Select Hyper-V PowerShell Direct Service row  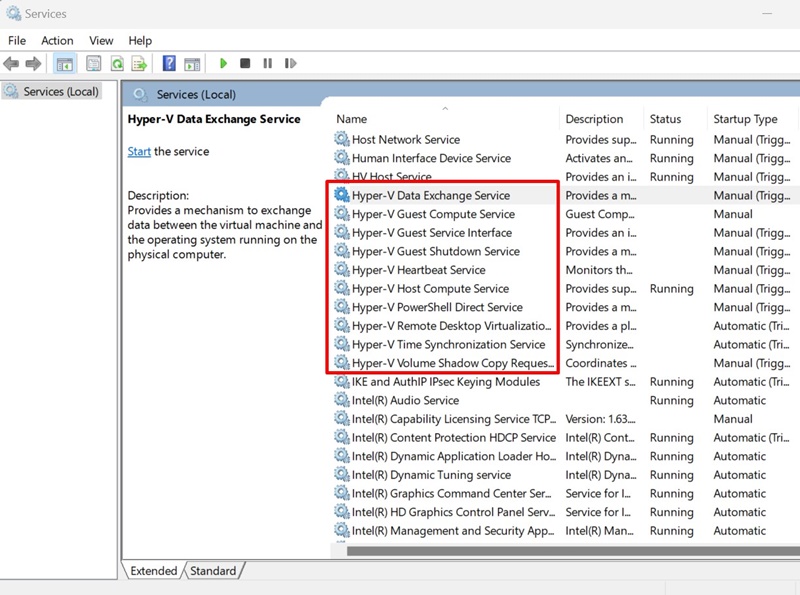click(x=564, y=307)
